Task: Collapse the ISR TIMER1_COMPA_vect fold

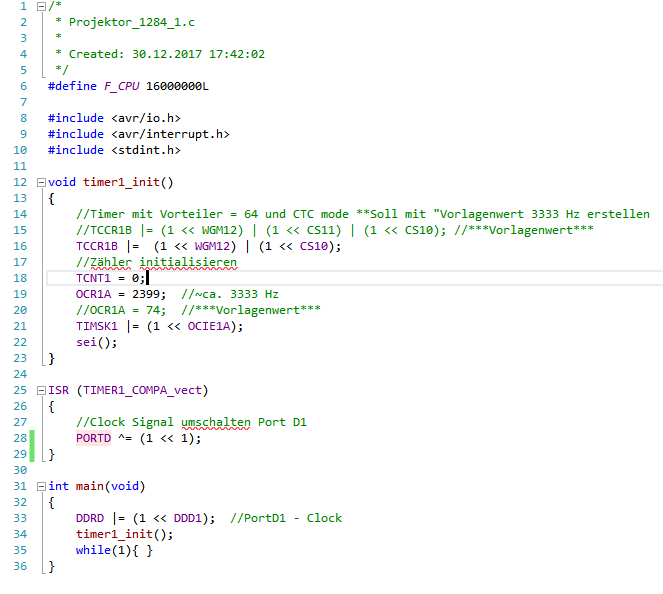Action: (41, 391)
